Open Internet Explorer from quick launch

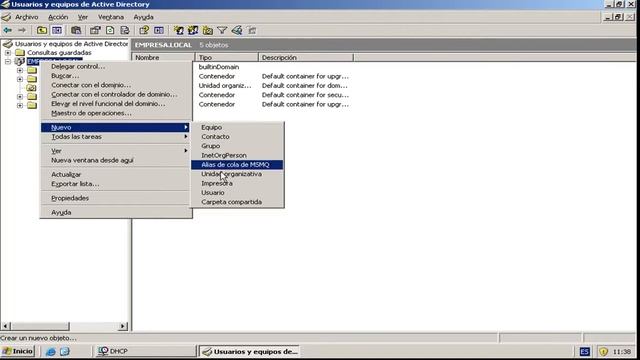click(51, 351)
